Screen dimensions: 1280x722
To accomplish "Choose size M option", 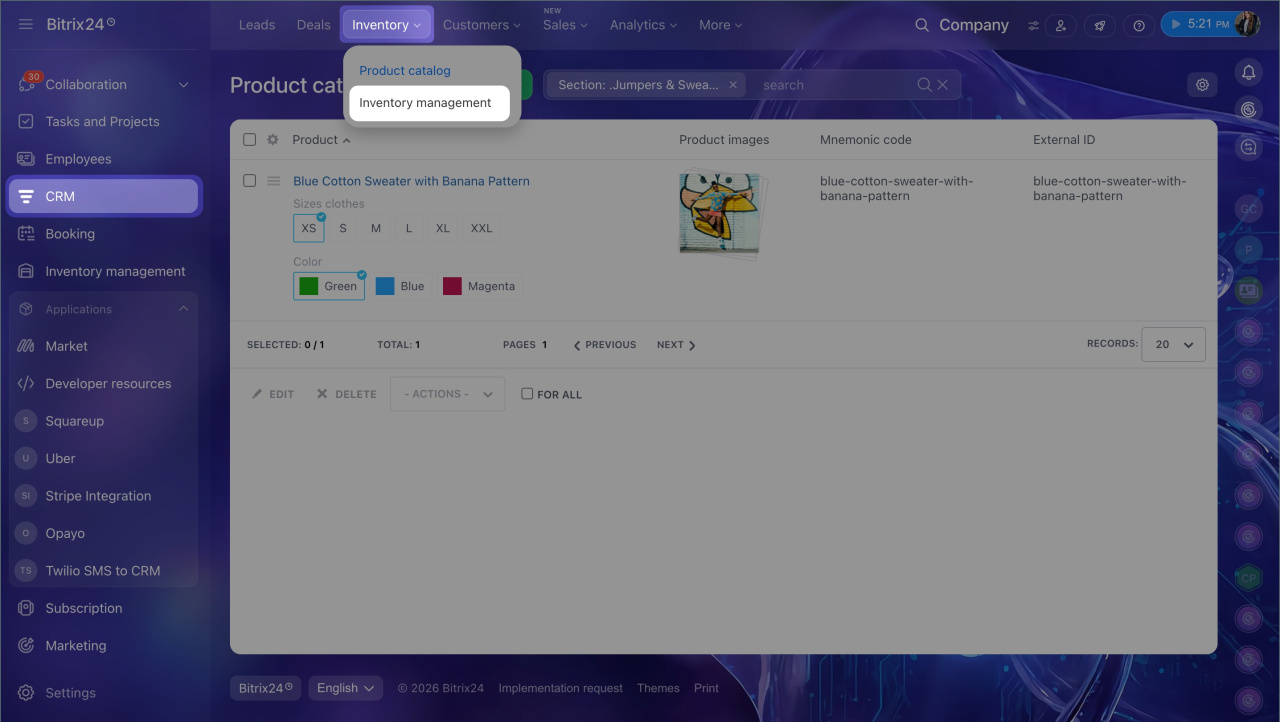I will pyautogui.click(x=376, y=228).
